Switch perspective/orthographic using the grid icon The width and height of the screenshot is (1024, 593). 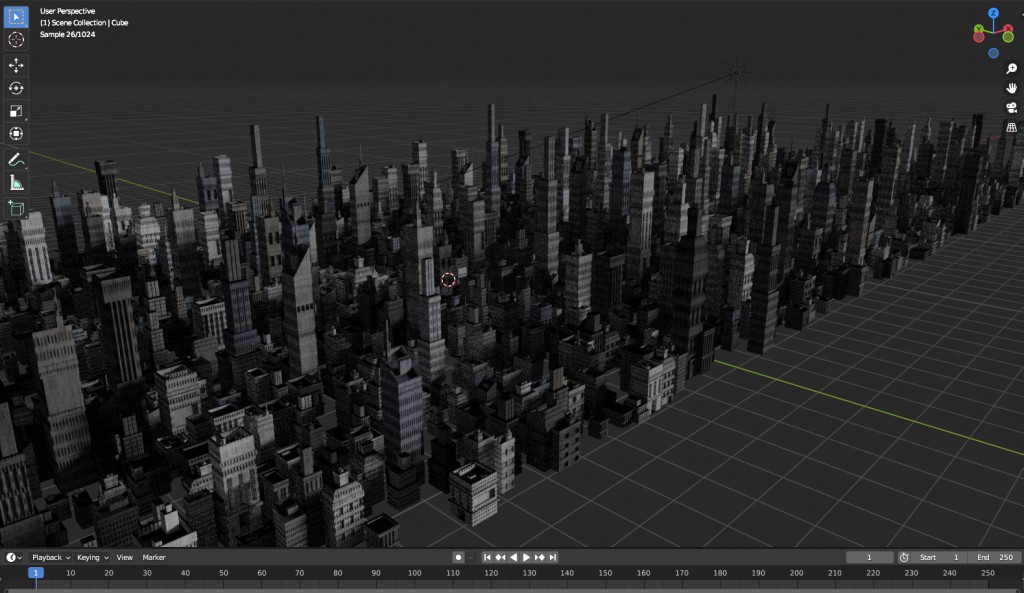pyautogui.click(x=1011, y=127)
